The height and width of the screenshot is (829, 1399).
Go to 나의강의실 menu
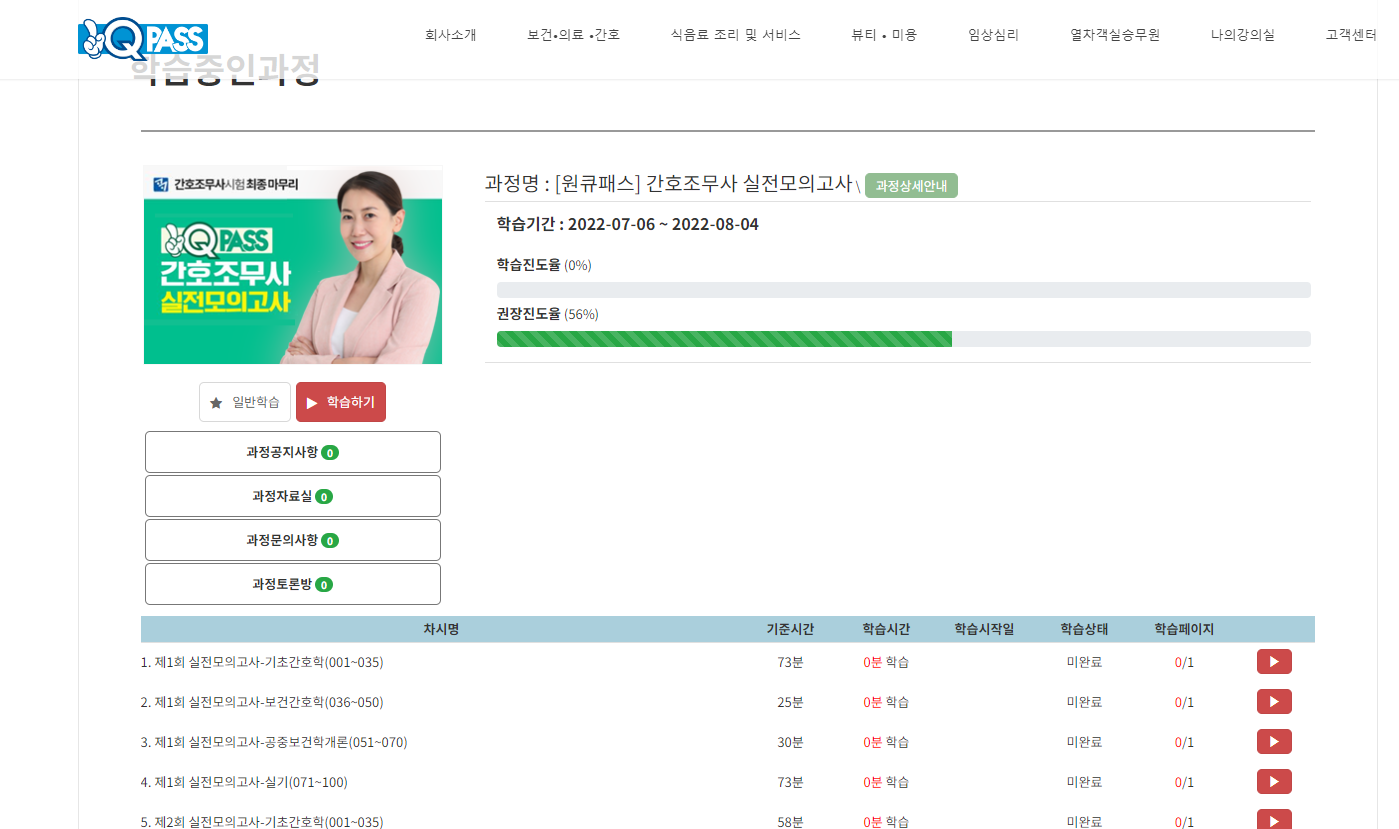[1243, 35]
